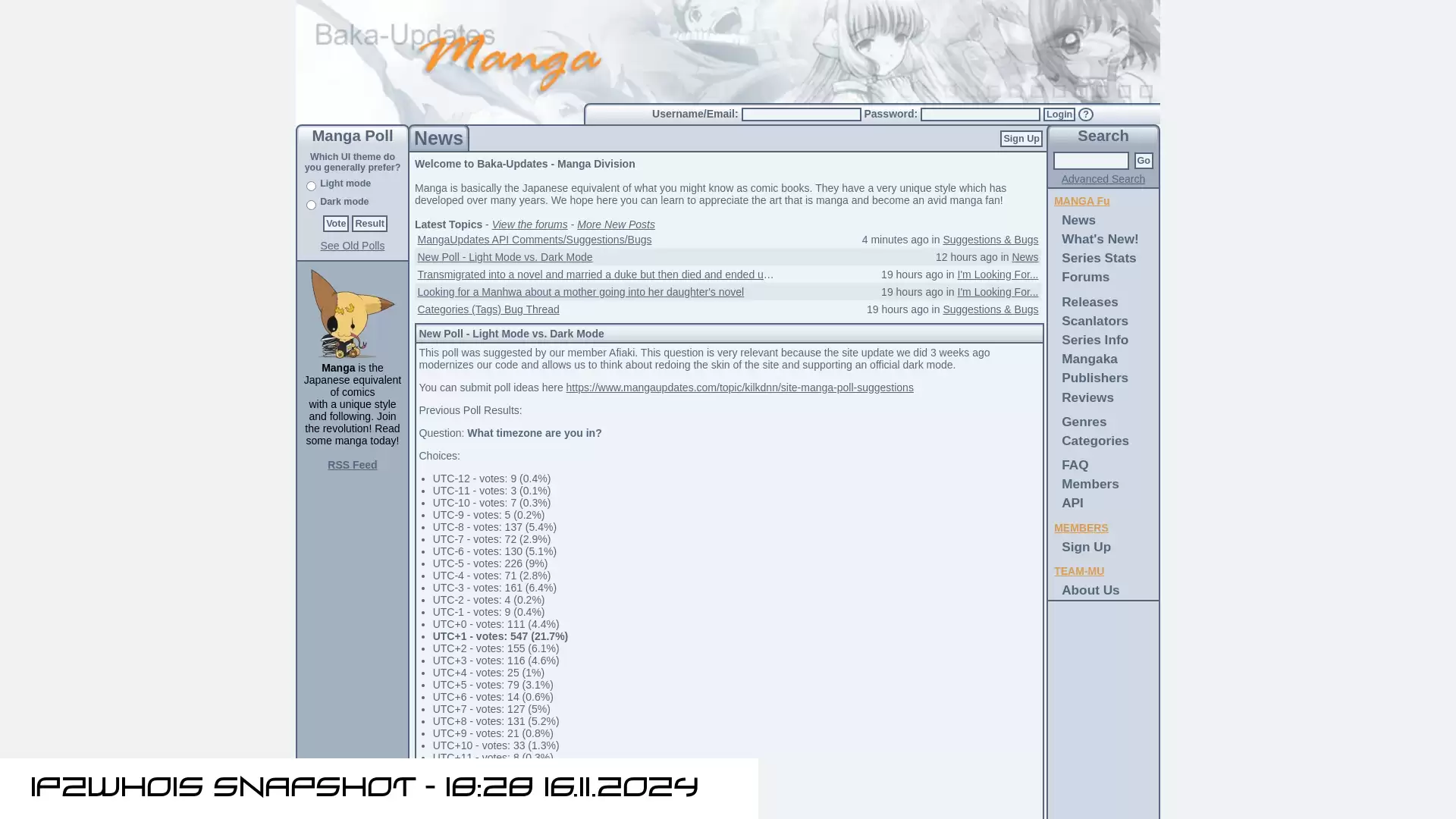Open Sign Up in the sidebar menu
Screen dimensions: 1456x819
point(1086,547)
